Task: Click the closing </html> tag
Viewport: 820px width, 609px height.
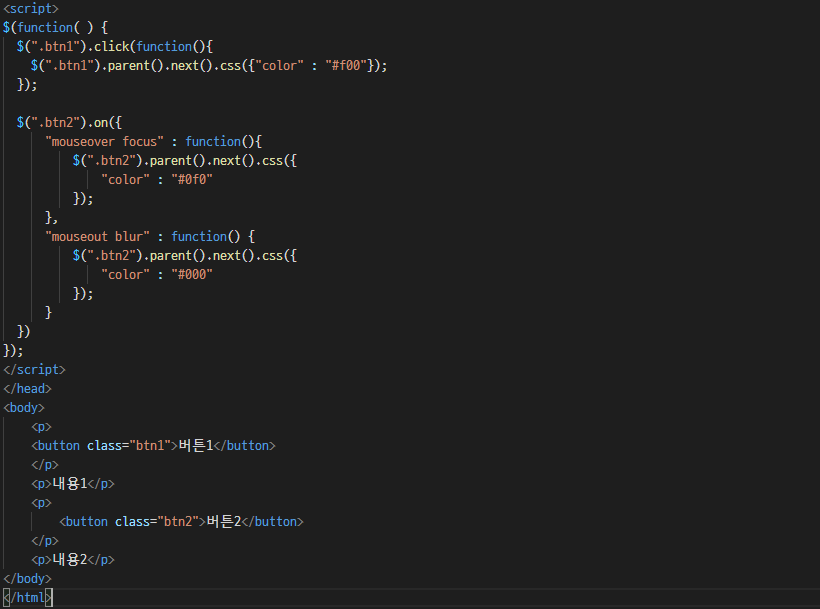Action: click(x=28, y=597)
